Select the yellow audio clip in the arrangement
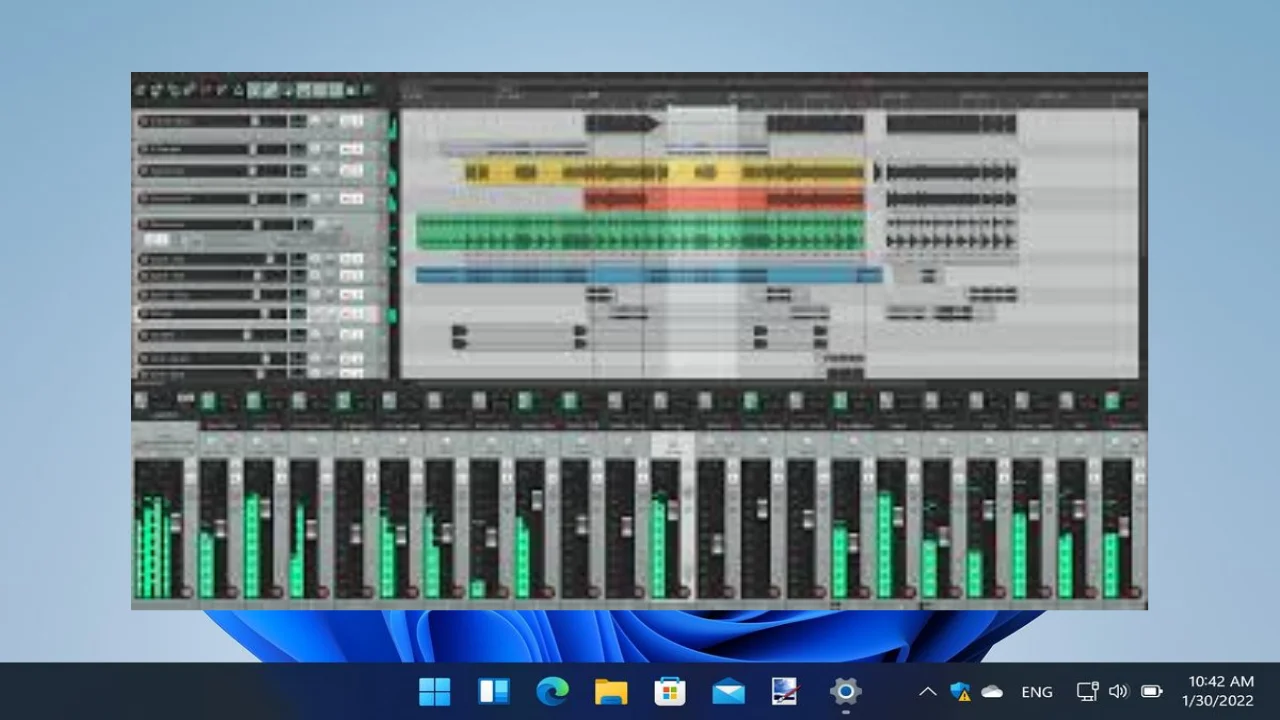Screen dimensions: 1280x720 [x=664, y=172]
